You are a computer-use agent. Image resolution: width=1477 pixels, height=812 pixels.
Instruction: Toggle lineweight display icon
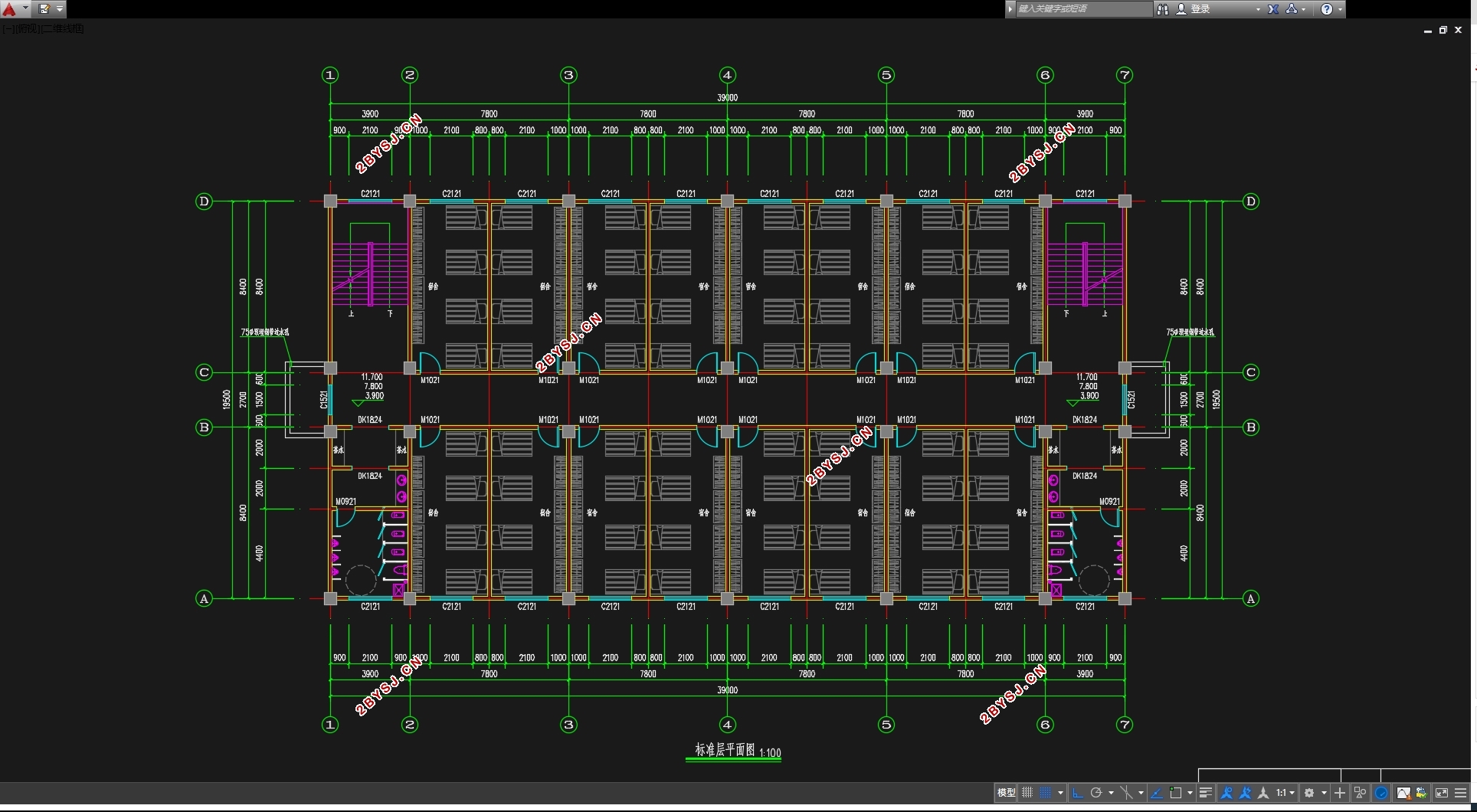point(1206,793)
